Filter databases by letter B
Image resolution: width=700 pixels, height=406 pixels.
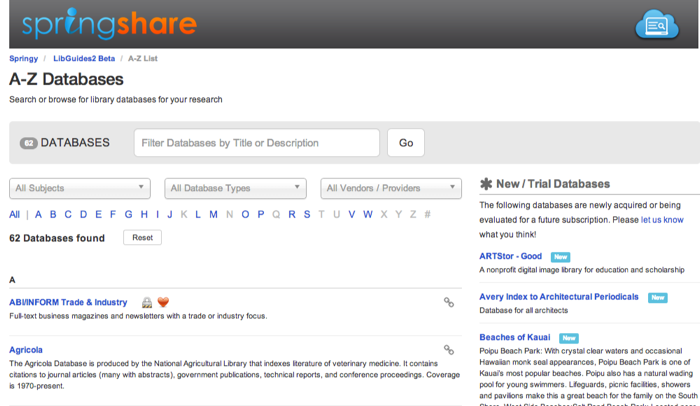pyautogui.click(x=53, y=214)
